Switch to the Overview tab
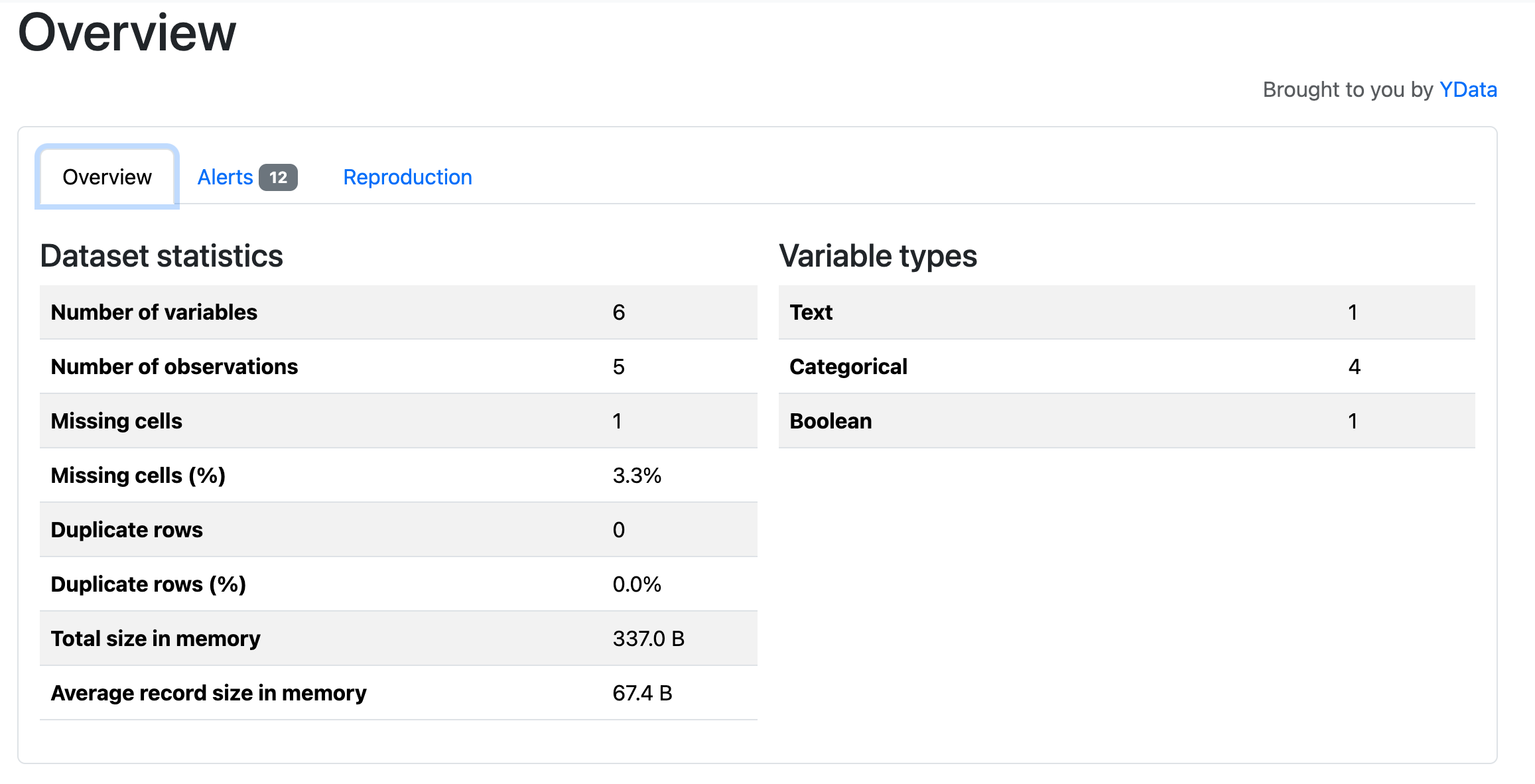The image size is (1535, 784). [x=107, y=177]
